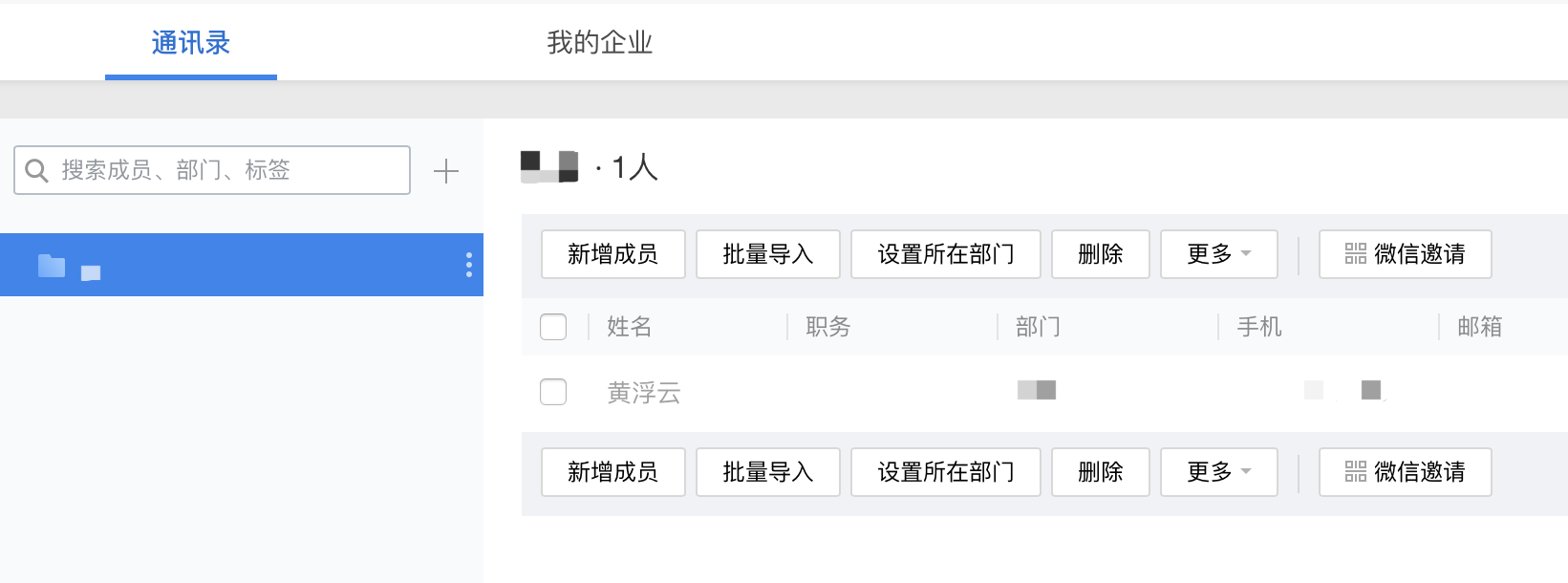This screenshot has height=583, width=1568.
Task: Check the select-all checkbox in the table header
Action: [x=552, y=326]
